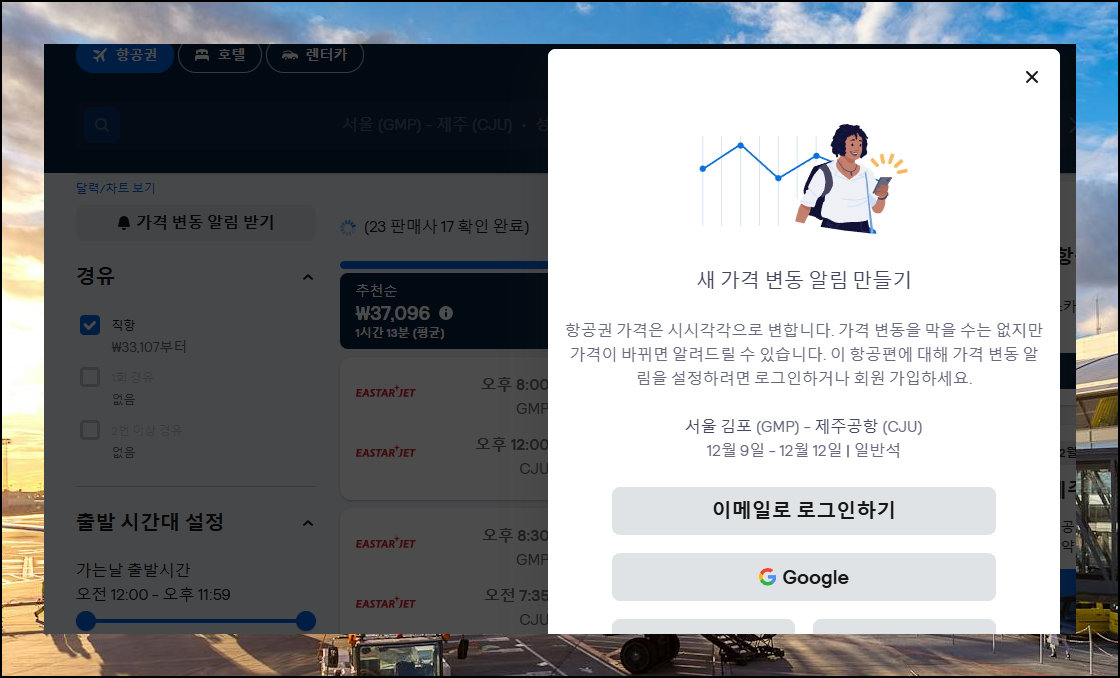
Task: Click the 23 판매사 17 확인 완료 status
Action: coord(446,227)
